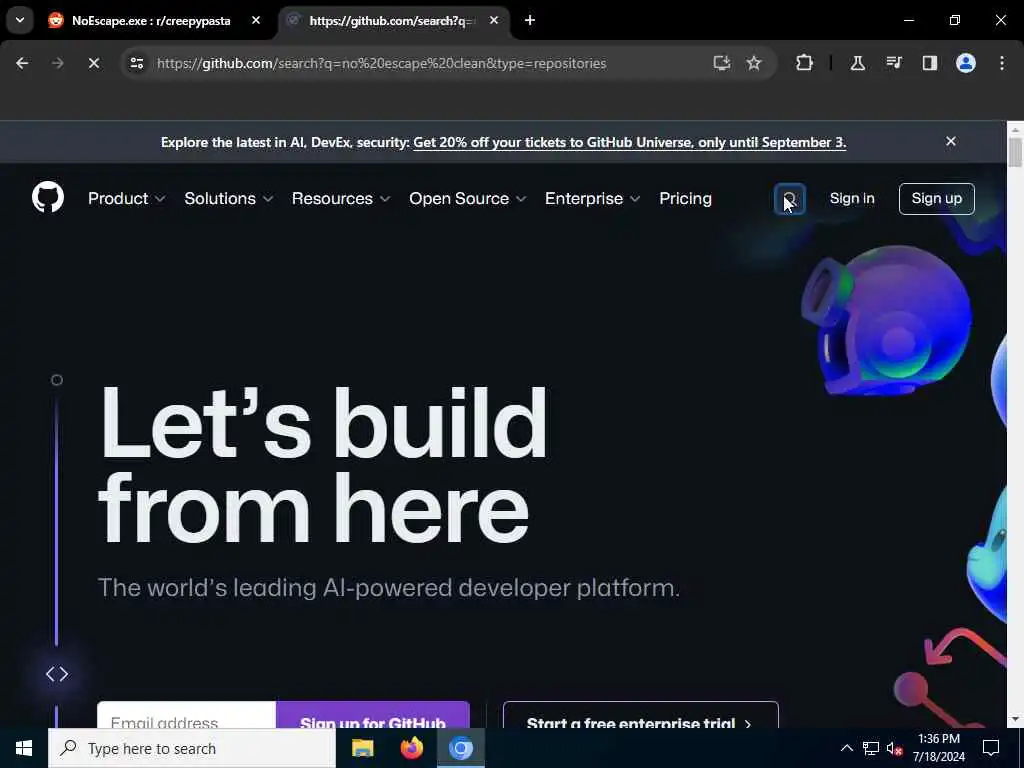Expand the Enterprise menu
Image resolution: width=1024 pixels, height=768 pixels.
tap(592, 199)
